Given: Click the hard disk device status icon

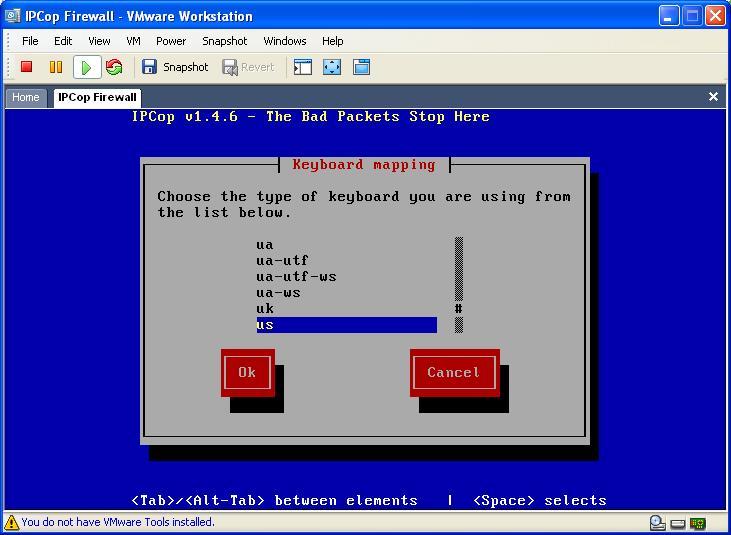Looking at the screenshot, I should point(678,524).
